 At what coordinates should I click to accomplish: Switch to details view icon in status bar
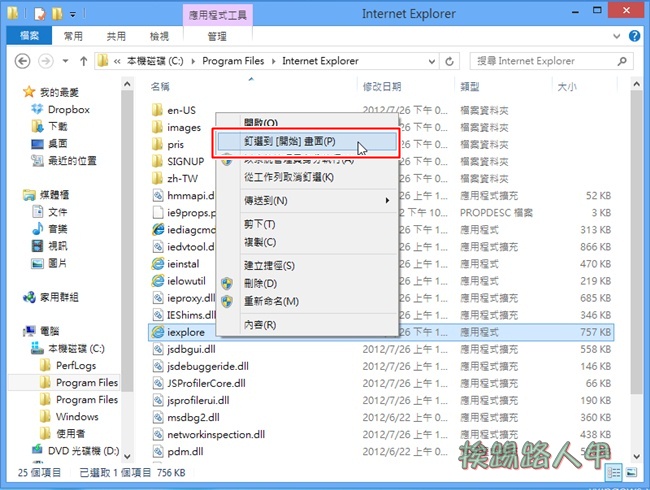coord(614,472)
